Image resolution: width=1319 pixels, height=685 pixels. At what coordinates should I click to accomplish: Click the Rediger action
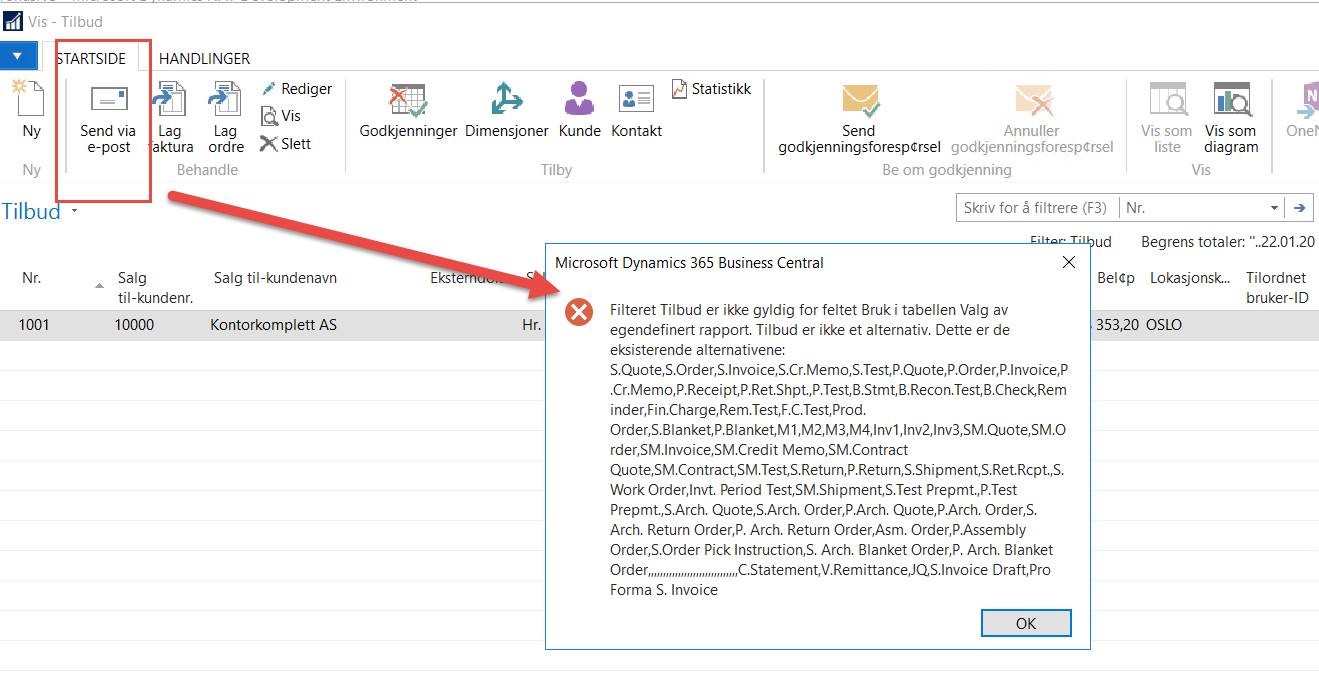(x=296, y=88)
